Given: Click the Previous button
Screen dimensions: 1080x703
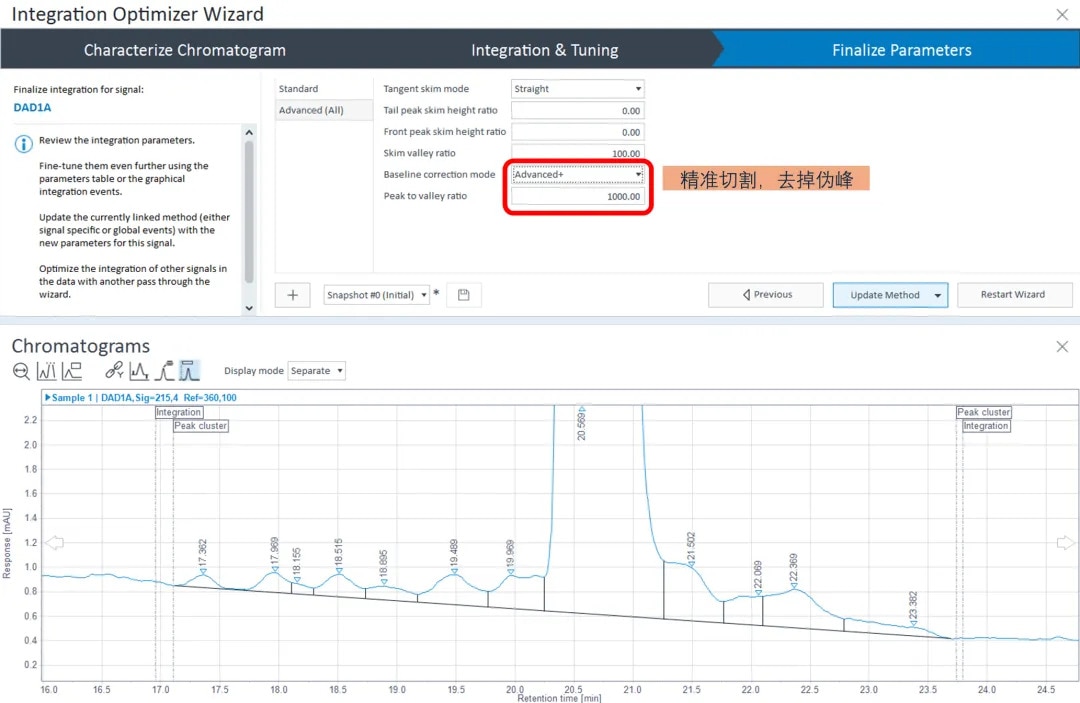Looking at the screenshot, I should click(766, 295).
